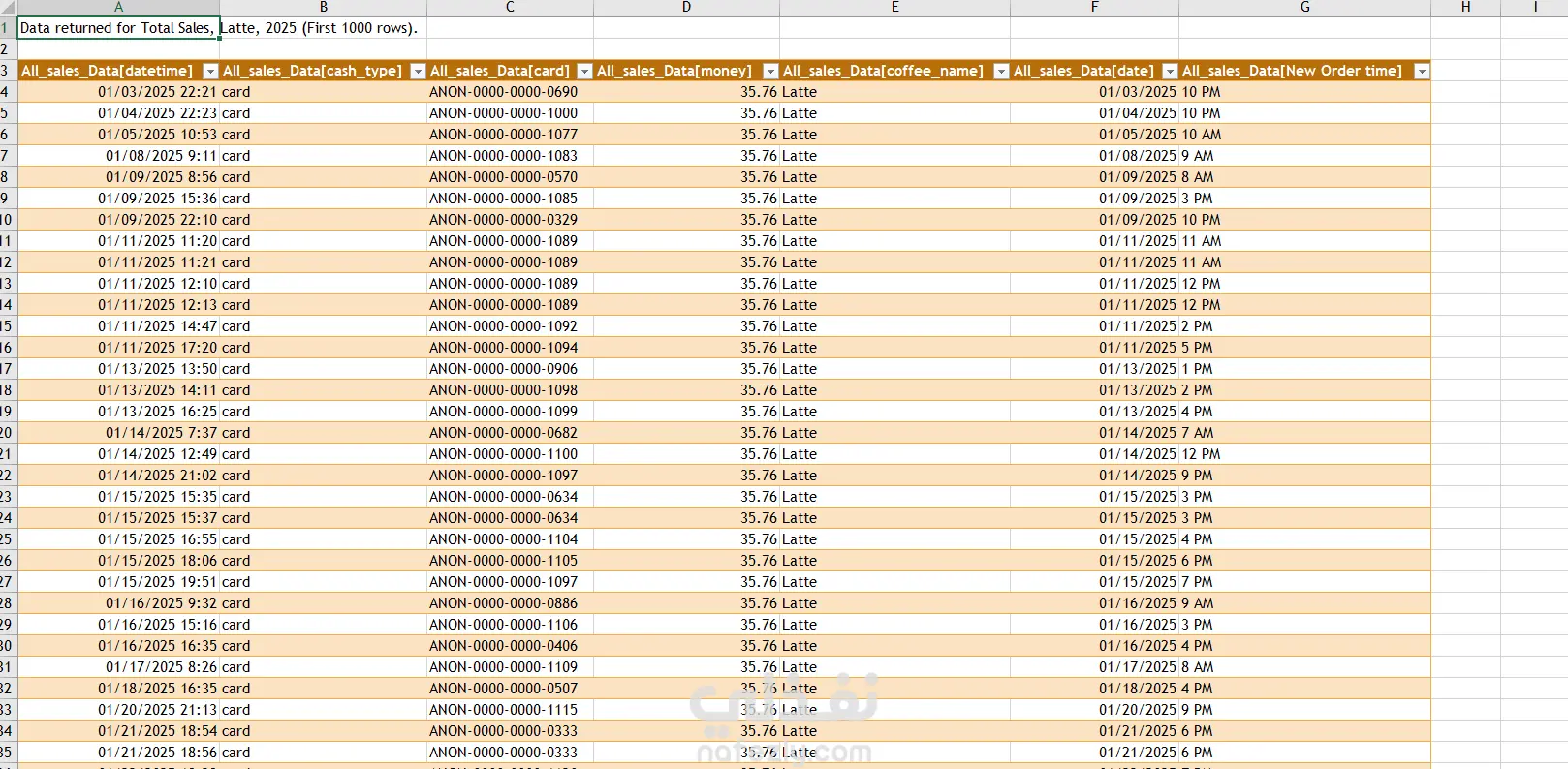1568x769 pixels.
Task: Click the All_sales_Data[New Order time] header cell
Action: [1305, 71]
